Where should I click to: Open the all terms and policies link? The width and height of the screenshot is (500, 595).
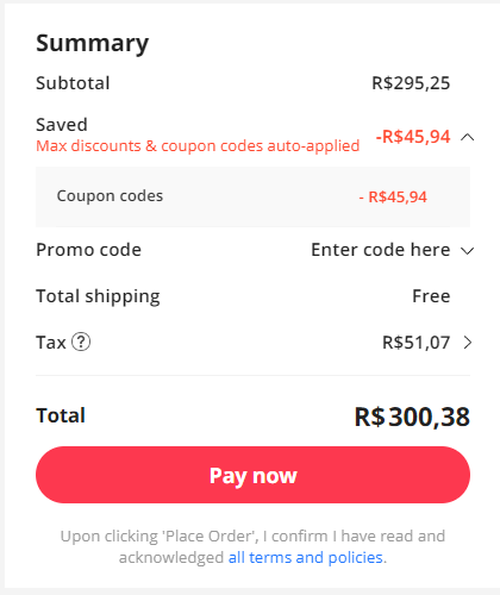305,557
